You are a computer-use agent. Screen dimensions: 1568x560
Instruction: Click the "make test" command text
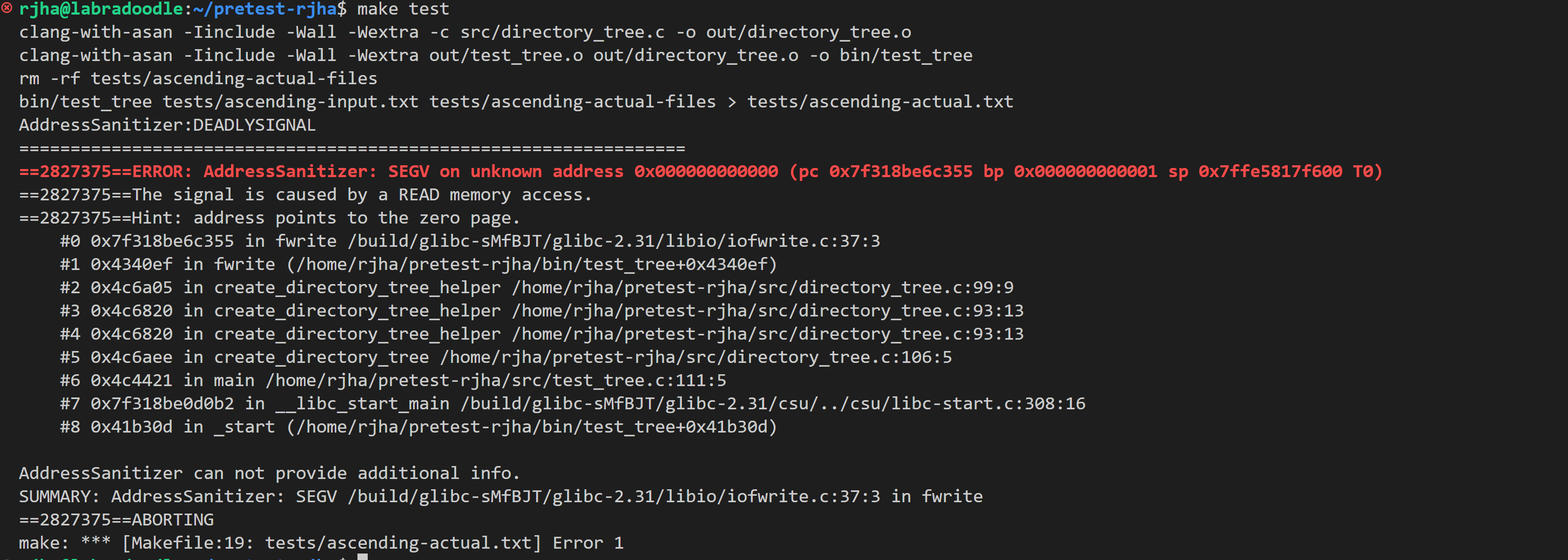click(403, 9)
